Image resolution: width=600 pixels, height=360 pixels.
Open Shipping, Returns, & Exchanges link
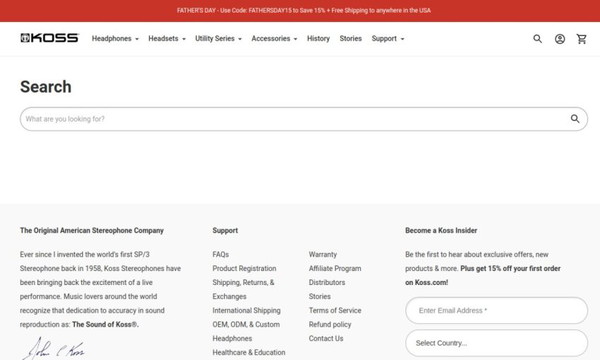[243, 289]
